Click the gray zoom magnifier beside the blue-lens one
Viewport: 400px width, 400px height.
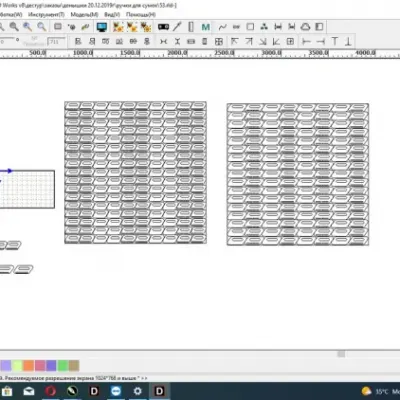(14, 27)
